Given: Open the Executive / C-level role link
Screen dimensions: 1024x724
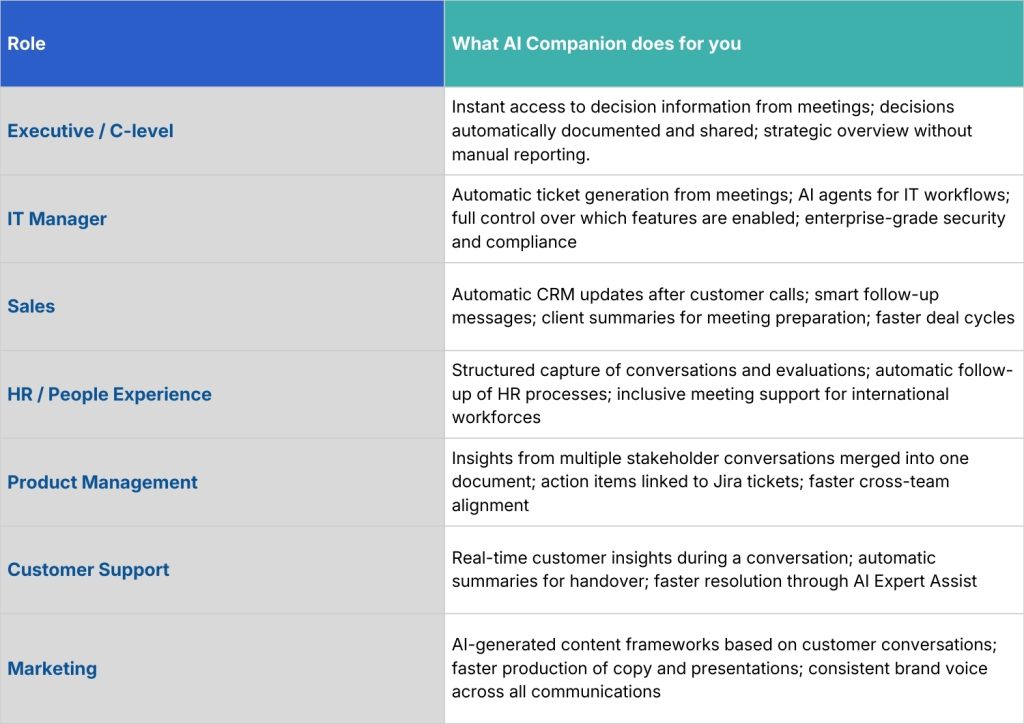Looking at the screenshot, I should coord(90,131).
